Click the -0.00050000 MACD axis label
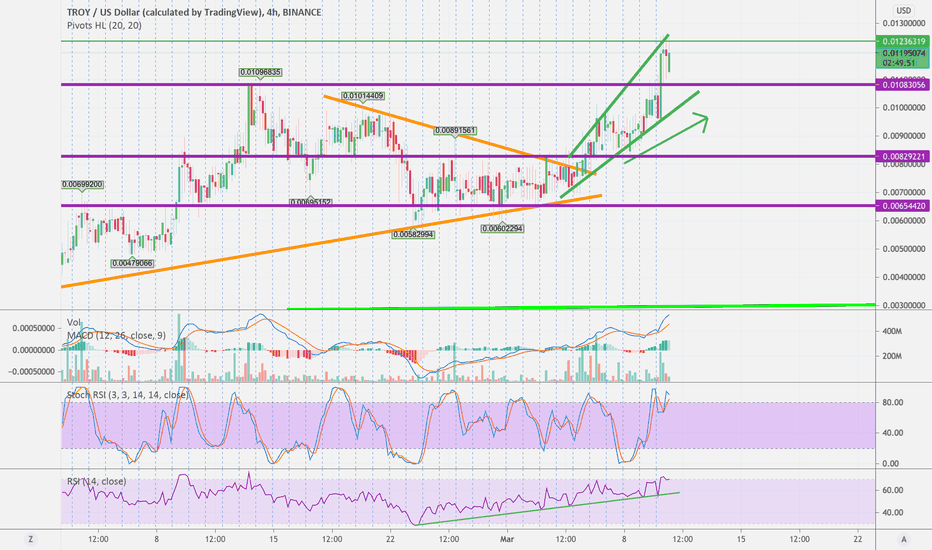This screenshot has width=932, height=550. [32, 372]
